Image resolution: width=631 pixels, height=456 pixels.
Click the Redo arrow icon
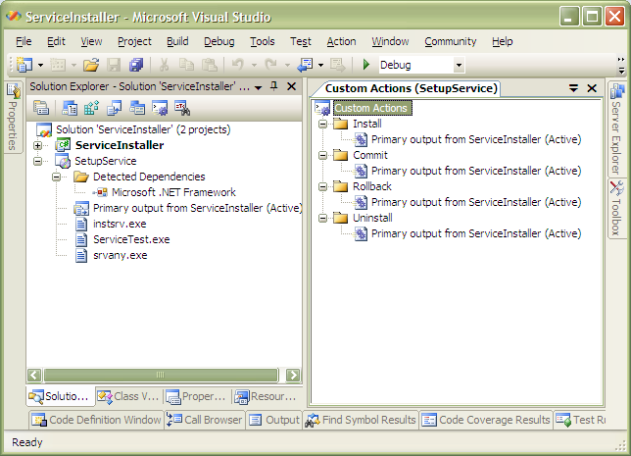[x=270, y=65]
